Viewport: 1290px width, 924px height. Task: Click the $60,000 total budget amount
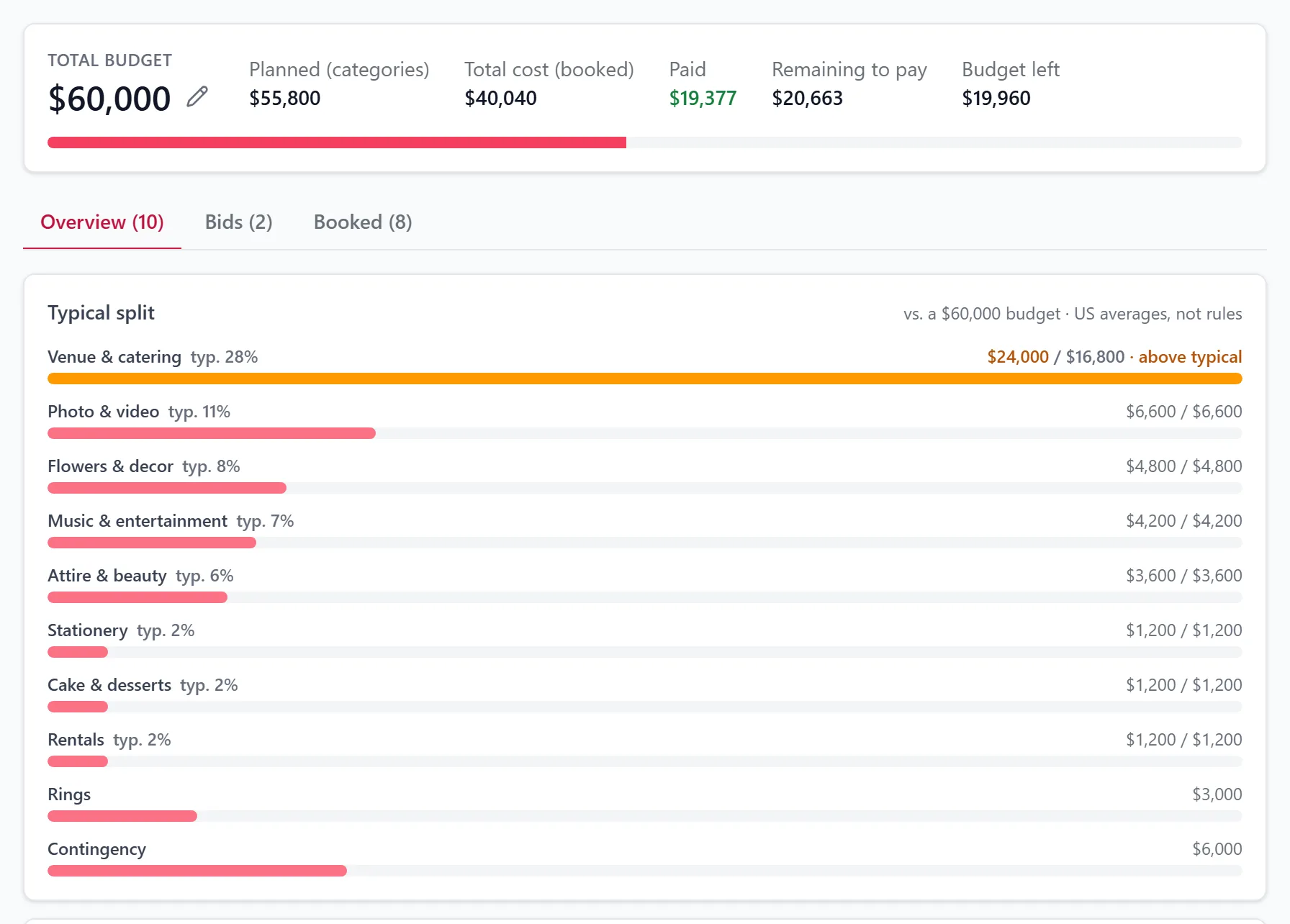tap(109, 99)
